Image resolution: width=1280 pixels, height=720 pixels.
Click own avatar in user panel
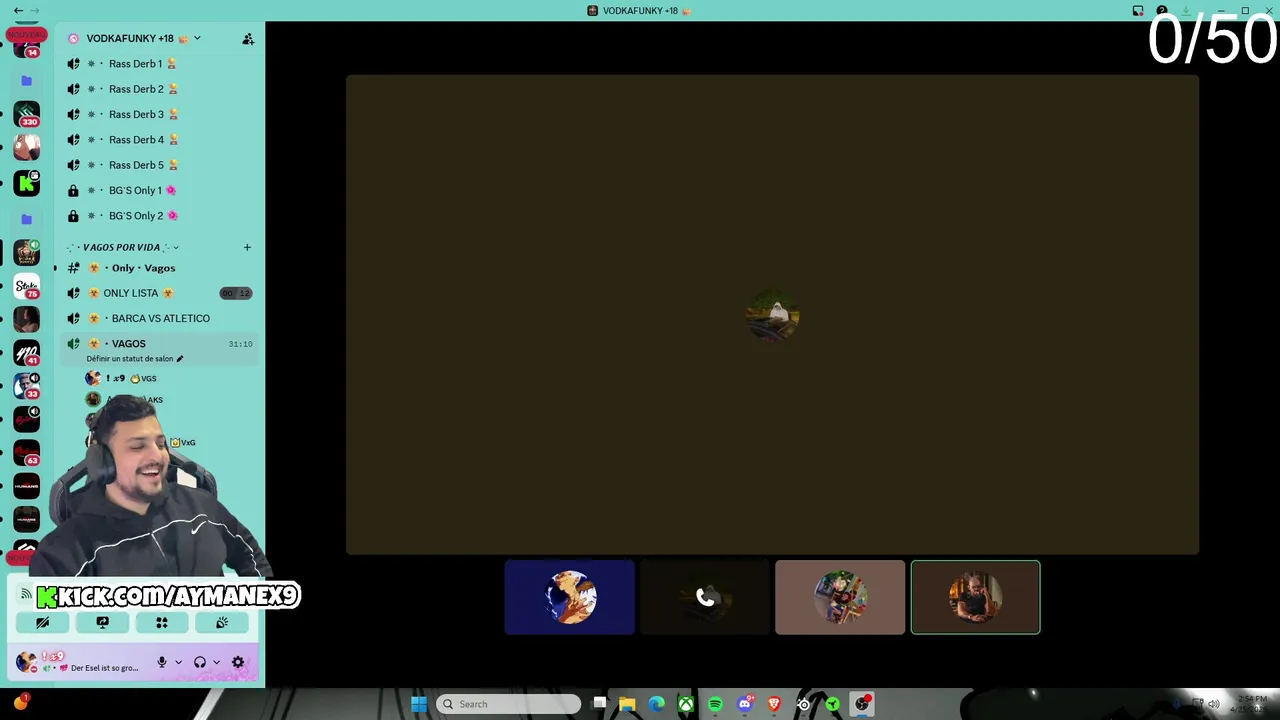(x=27, y=662)
